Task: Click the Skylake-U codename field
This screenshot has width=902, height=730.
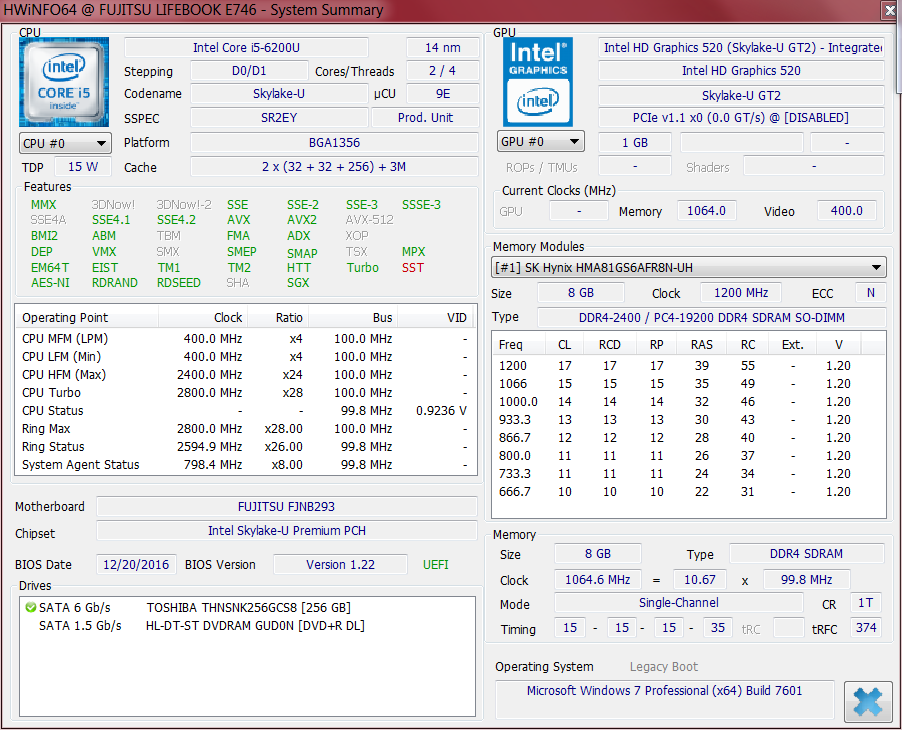Action: [x=279, y=94]
